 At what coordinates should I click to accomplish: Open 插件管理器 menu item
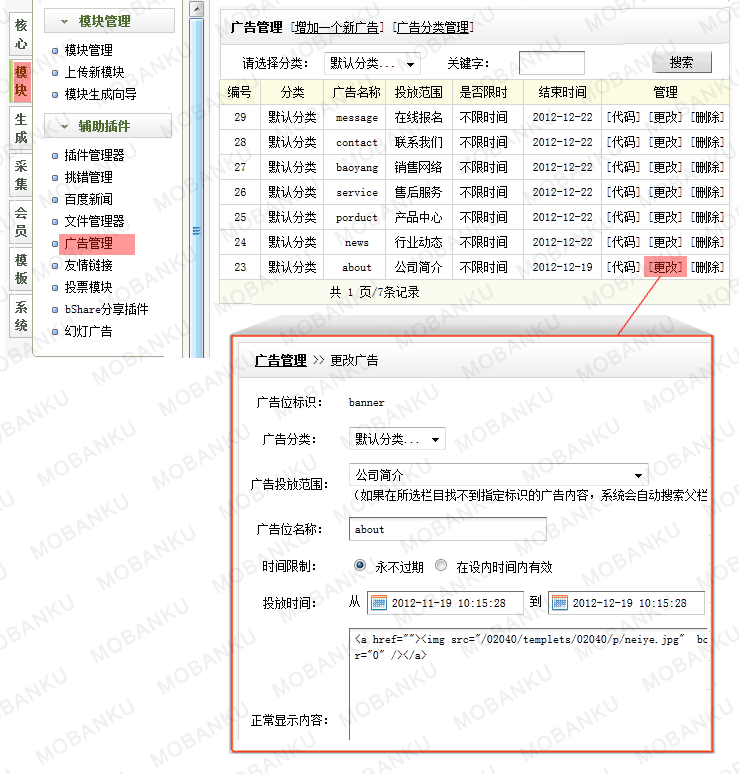[95, 155]
